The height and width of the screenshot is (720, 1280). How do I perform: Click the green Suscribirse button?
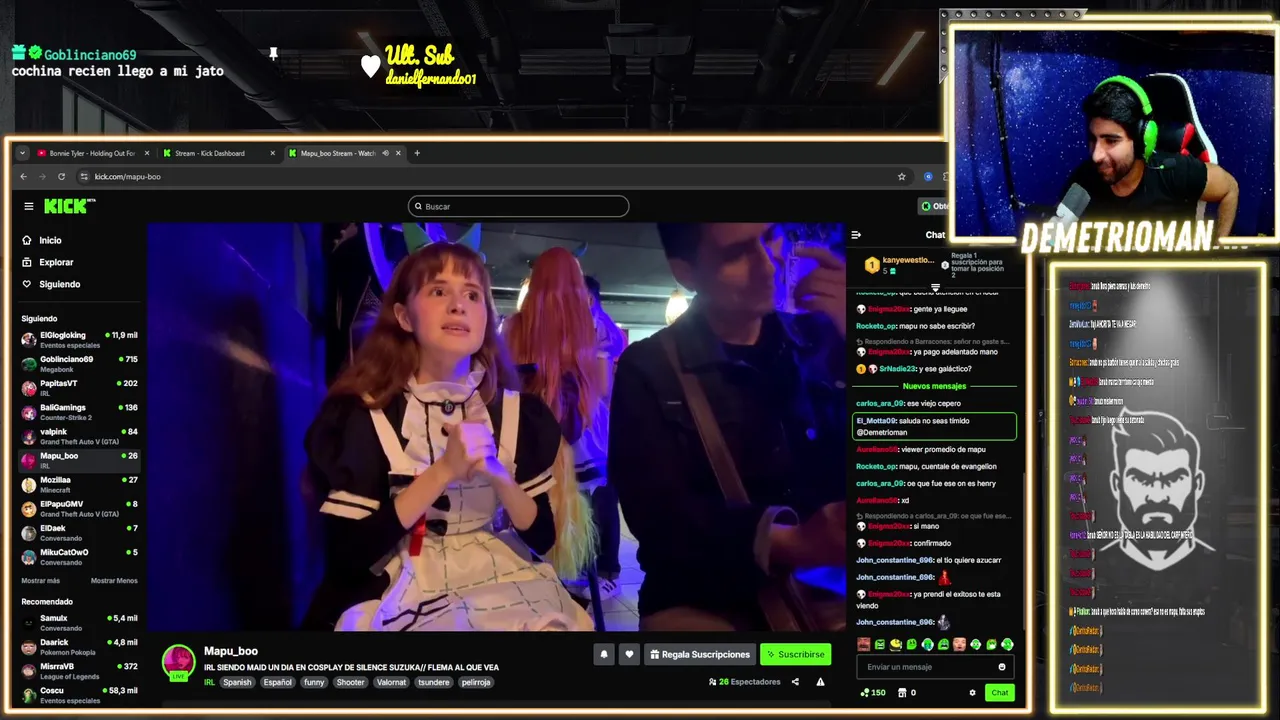[795, 654]
